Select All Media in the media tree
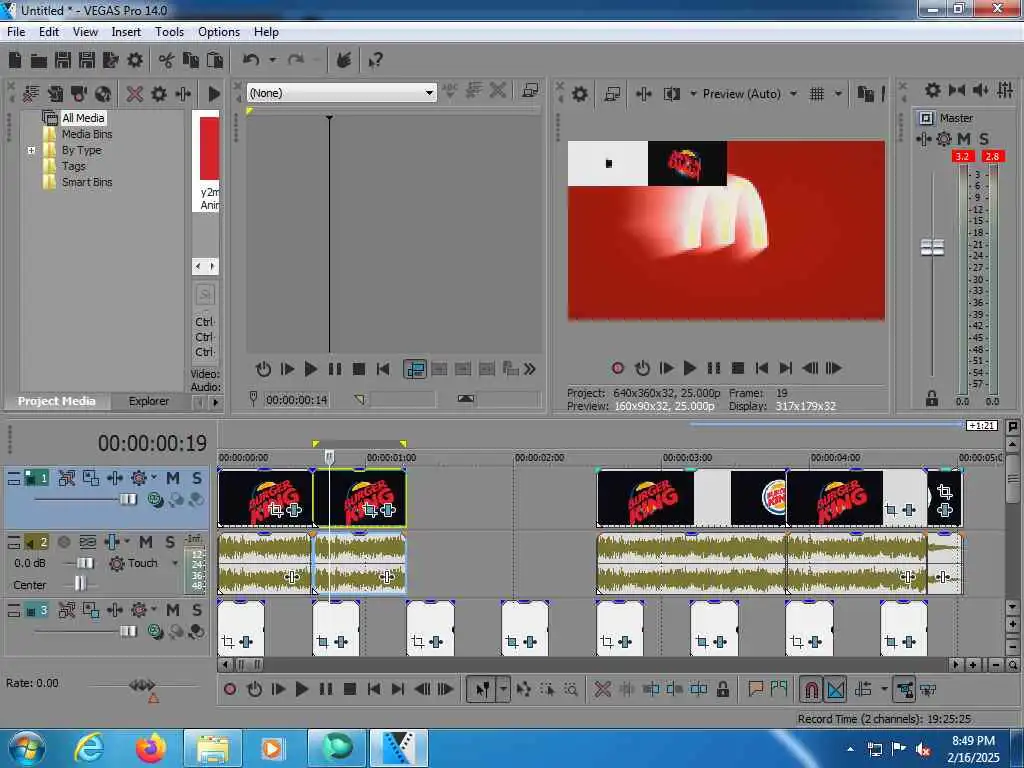The image size is (1024, 768). tap(83, 118)
